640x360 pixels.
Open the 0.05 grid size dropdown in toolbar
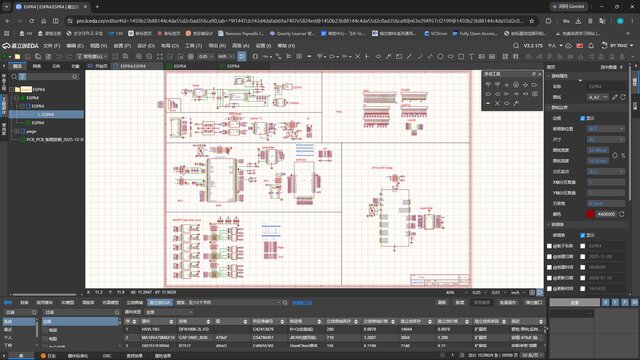click(x=205, y=56)
